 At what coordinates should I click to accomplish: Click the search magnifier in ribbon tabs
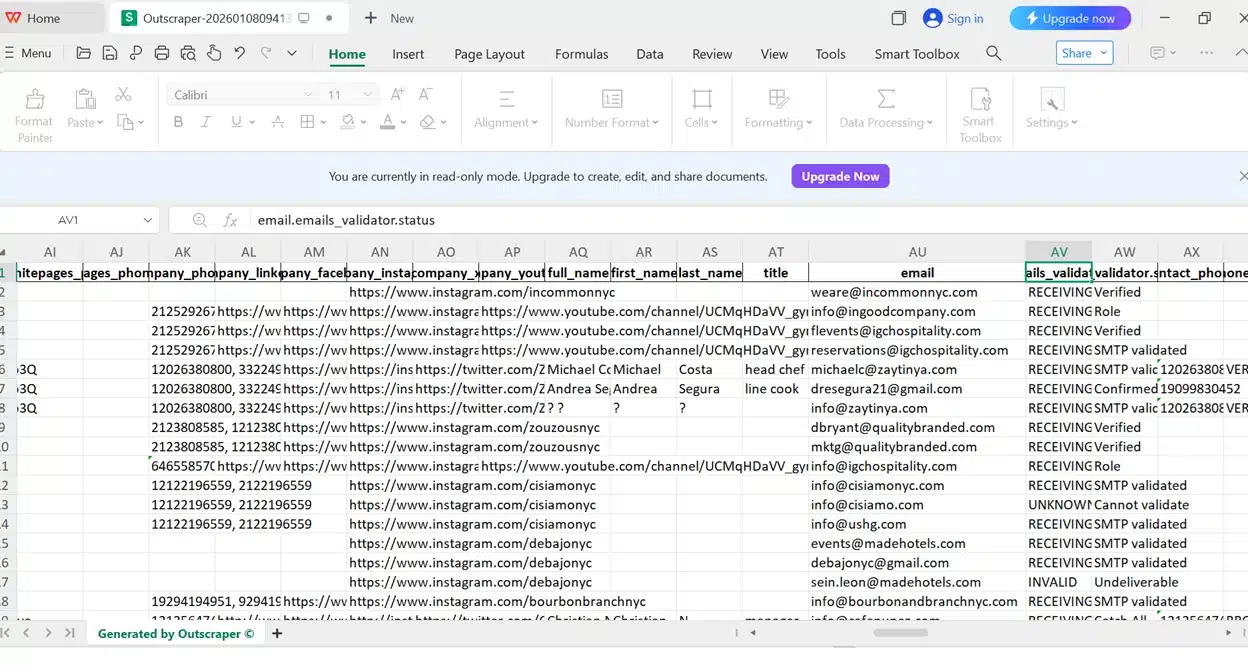tap(993, 54)
